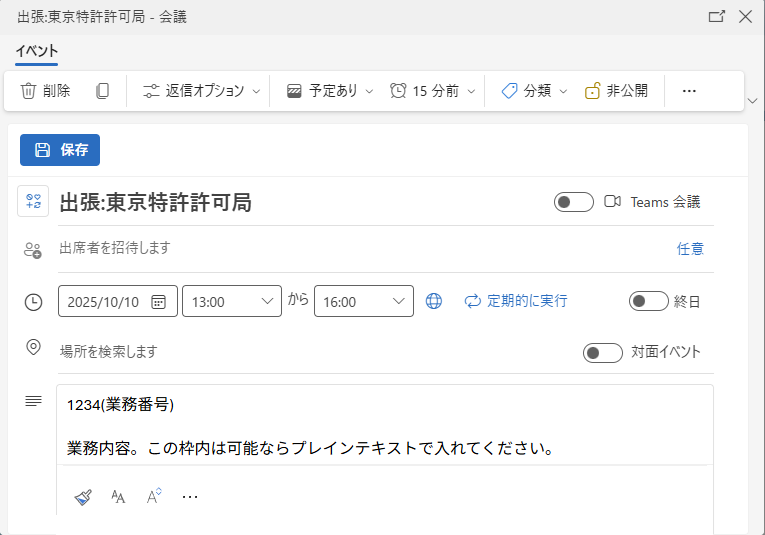765x535 pixels.
Task: Click the video camera icon beside Teams 会議
Action: point(612,201)
